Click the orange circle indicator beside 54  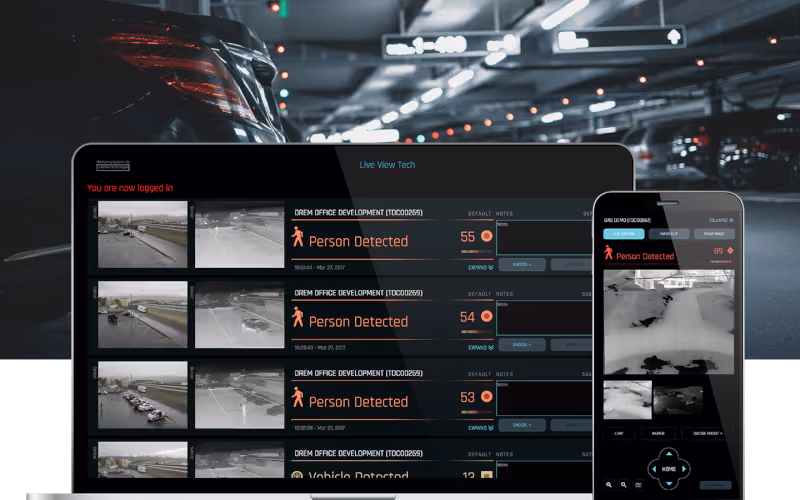click(x=487, y=316)
